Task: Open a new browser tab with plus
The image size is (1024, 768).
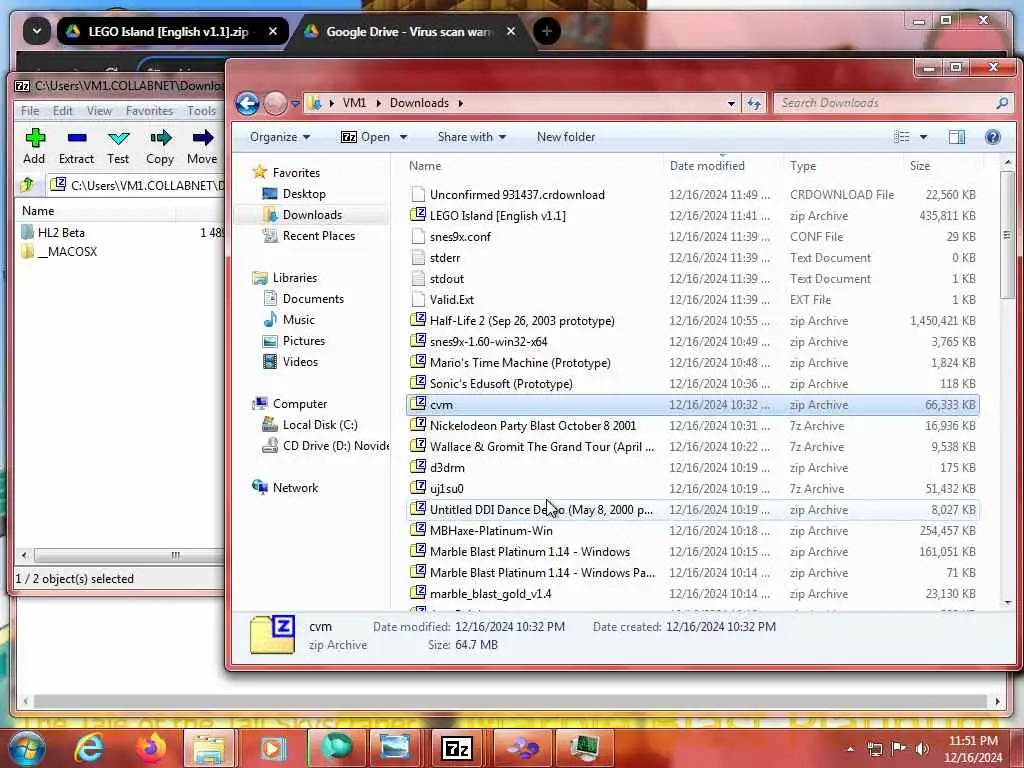Action: point(547,31)
